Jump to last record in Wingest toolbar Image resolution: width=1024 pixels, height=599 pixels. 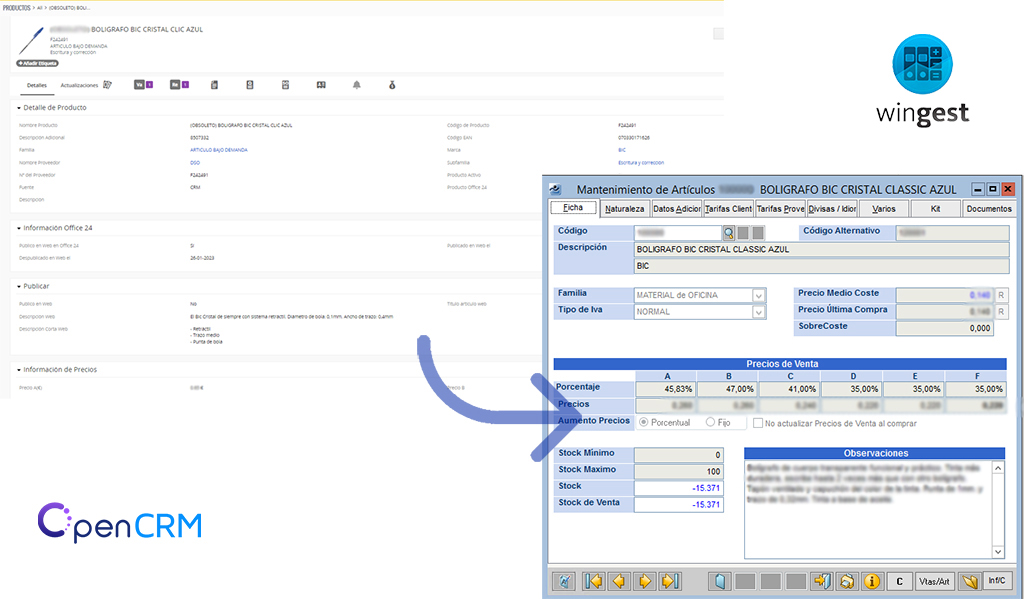tap(670, 581)
